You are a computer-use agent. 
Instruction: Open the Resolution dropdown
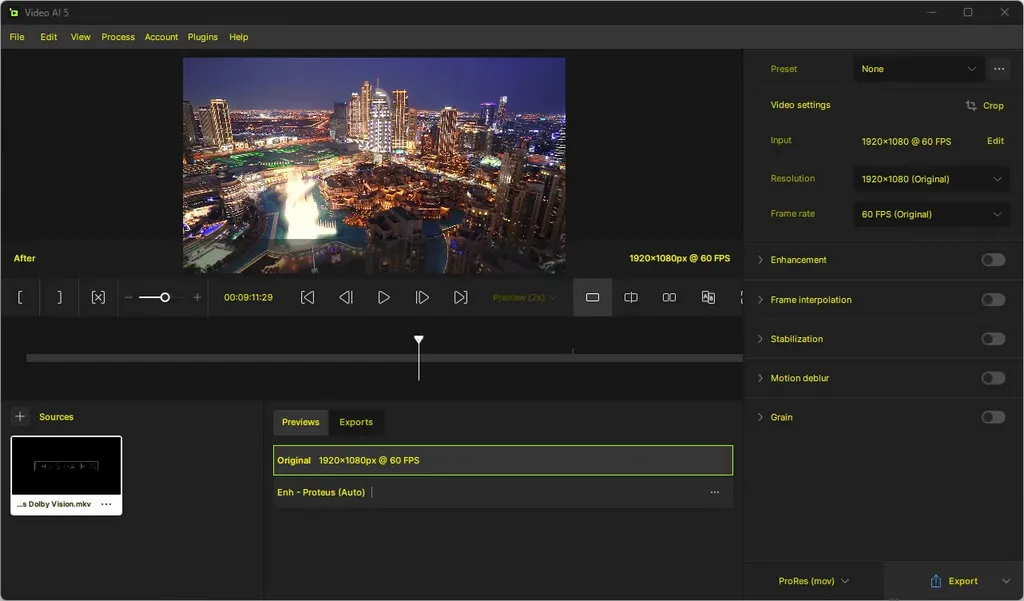coord(931,179)
